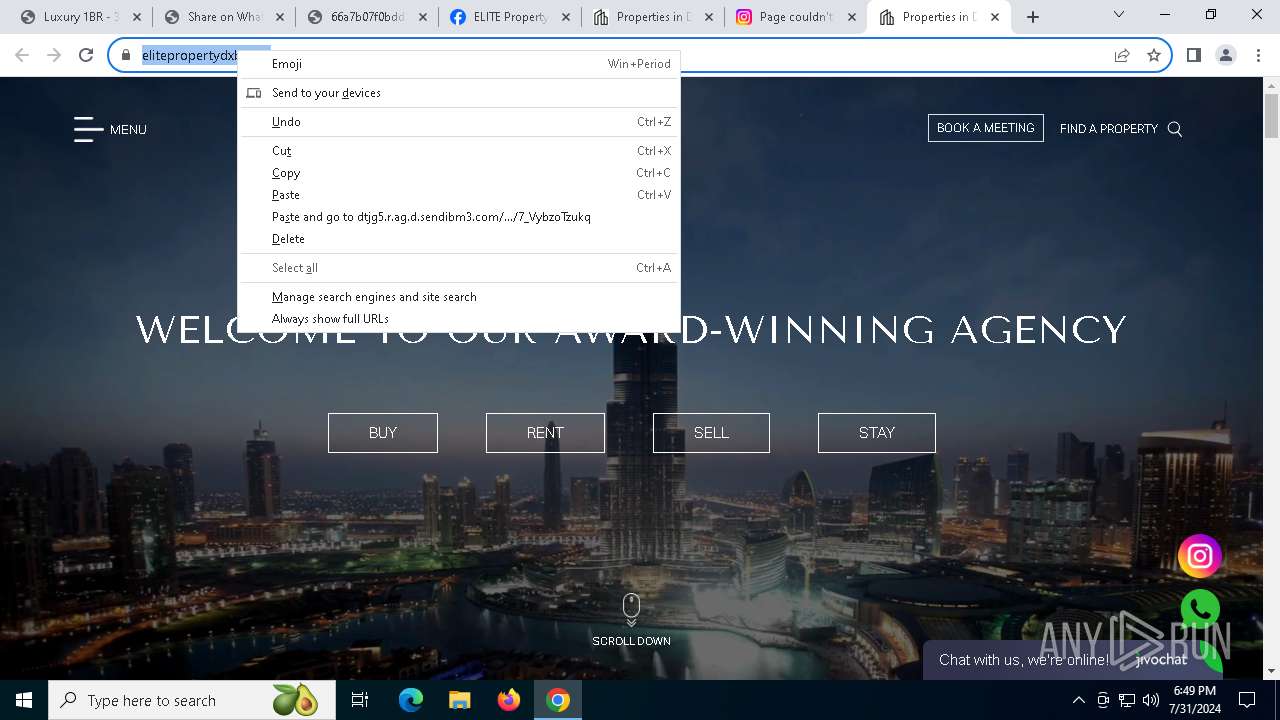1280x720 pixels.
Task: Switch to Luxury 1BR tab
Action: point(80,17)
